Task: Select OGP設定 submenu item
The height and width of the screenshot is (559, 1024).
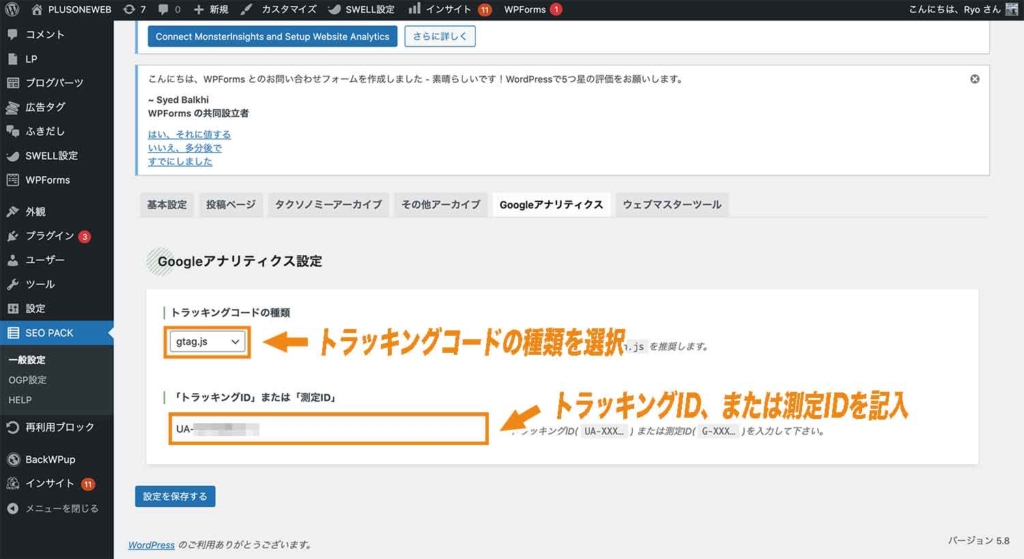Action: (27, 380)
